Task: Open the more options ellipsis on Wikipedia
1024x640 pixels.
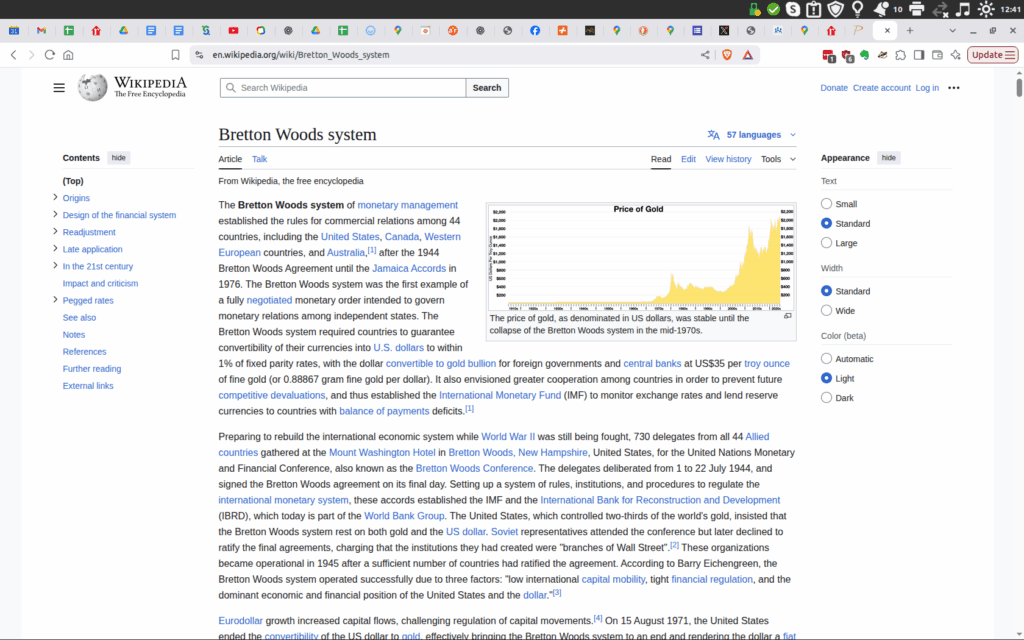Action: pyautogui.click(x=953, y=88)
